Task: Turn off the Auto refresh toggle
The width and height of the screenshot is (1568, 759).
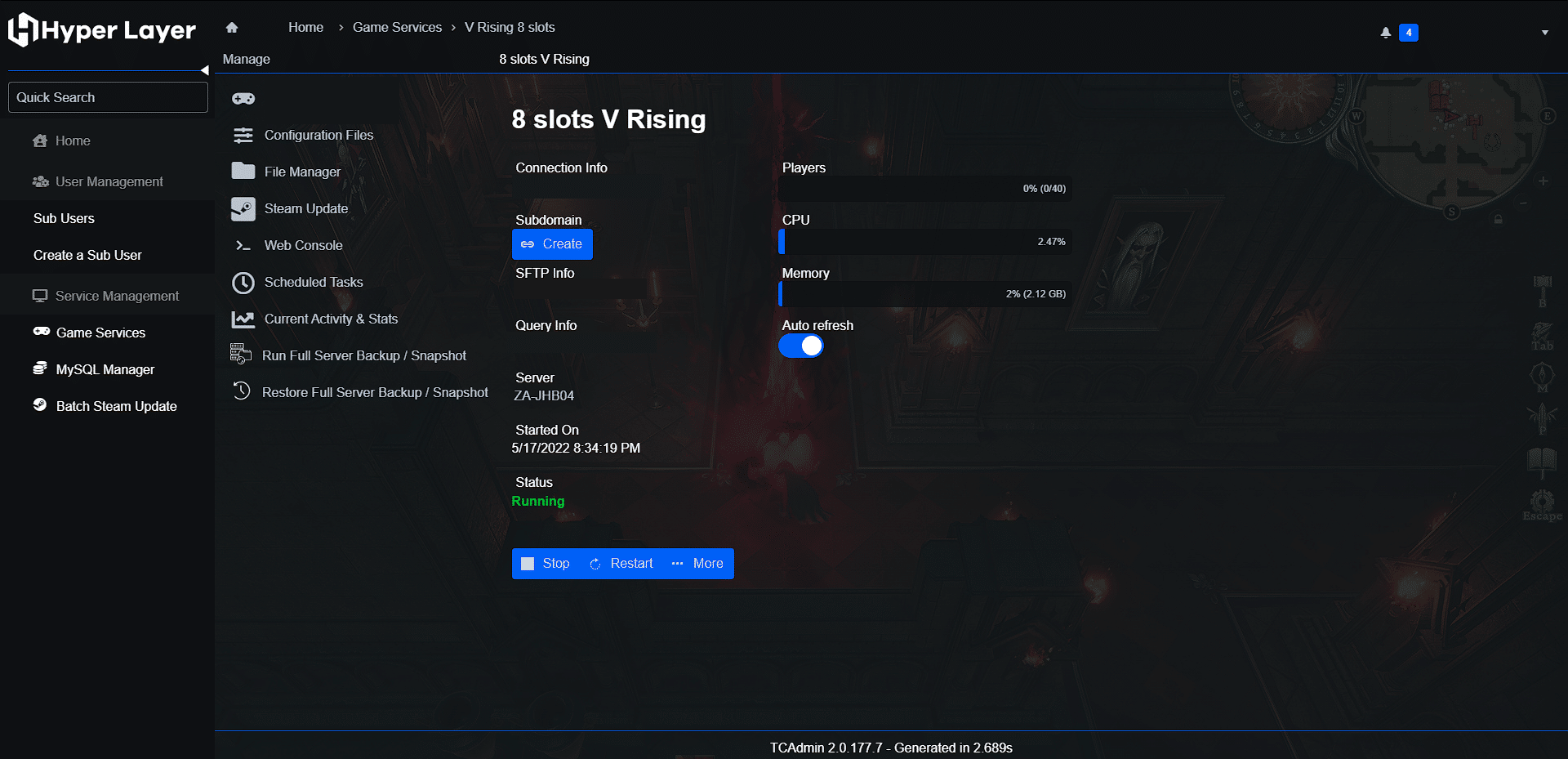Action: [801, 346]
